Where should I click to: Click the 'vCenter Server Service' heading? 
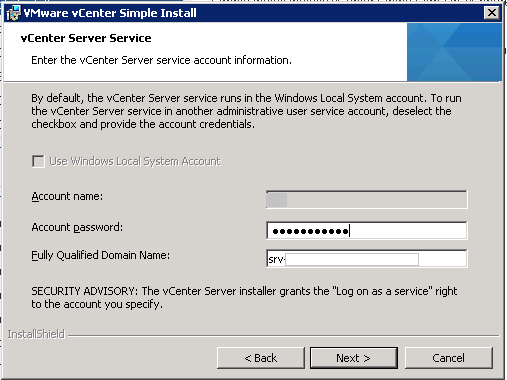coord(86,38)
